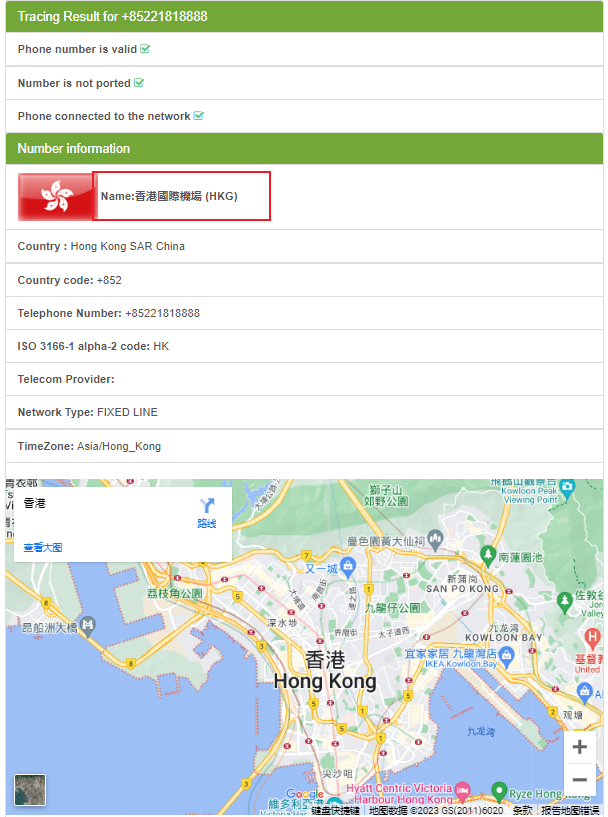
Task: Click the Google logo on the map
Action: (x=305, y=795)
